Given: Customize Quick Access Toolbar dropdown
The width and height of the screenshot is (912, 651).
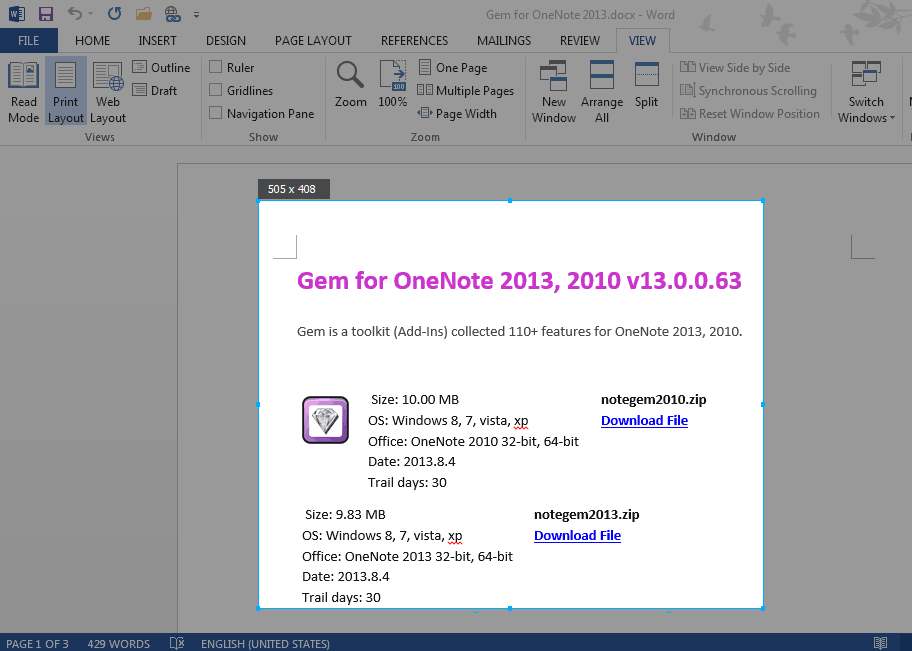Looking at the screenshot, I should click(x=197, y=15).
